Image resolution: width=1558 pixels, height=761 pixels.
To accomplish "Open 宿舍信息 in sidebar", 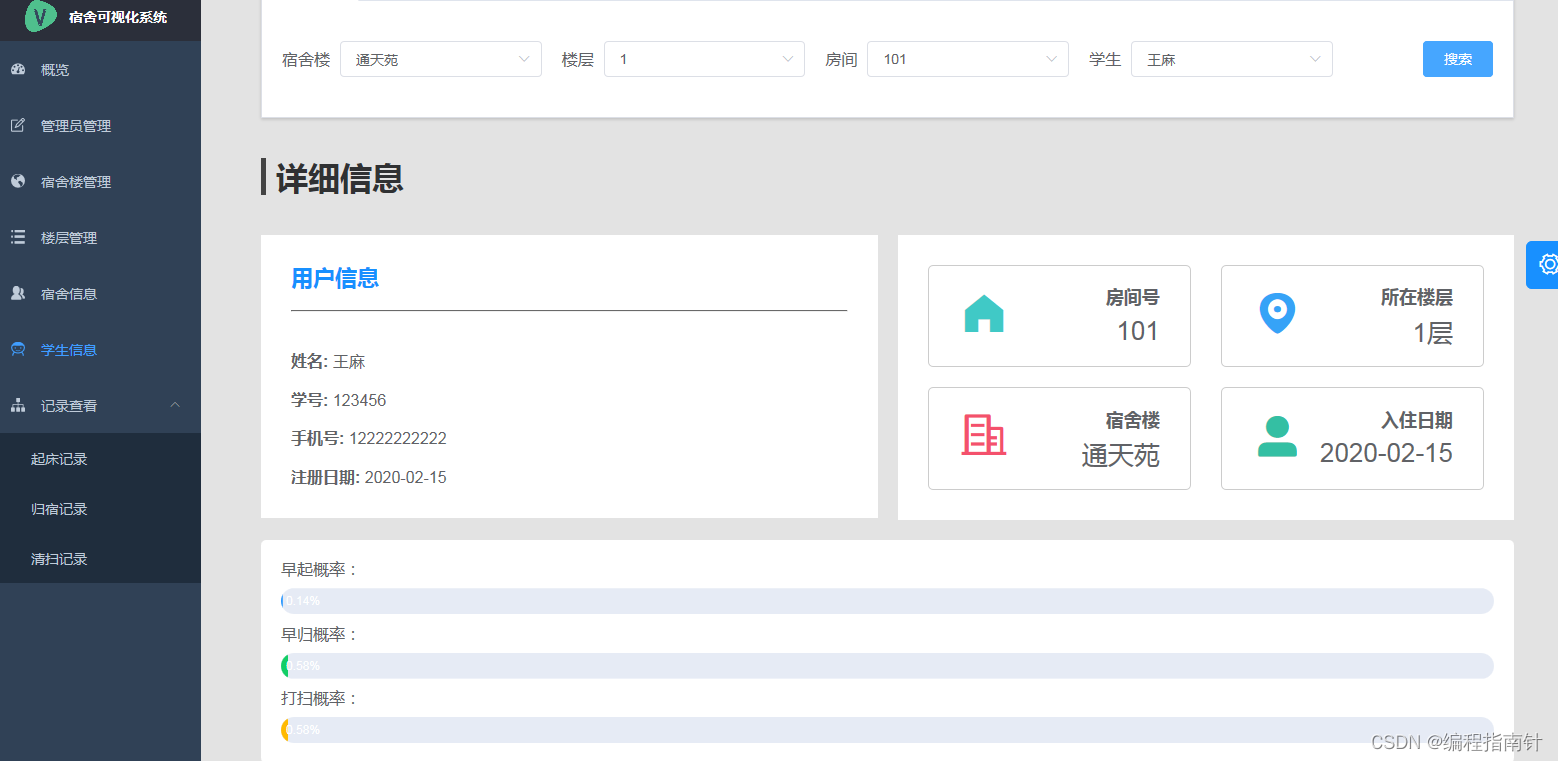I will click(100, 294).
